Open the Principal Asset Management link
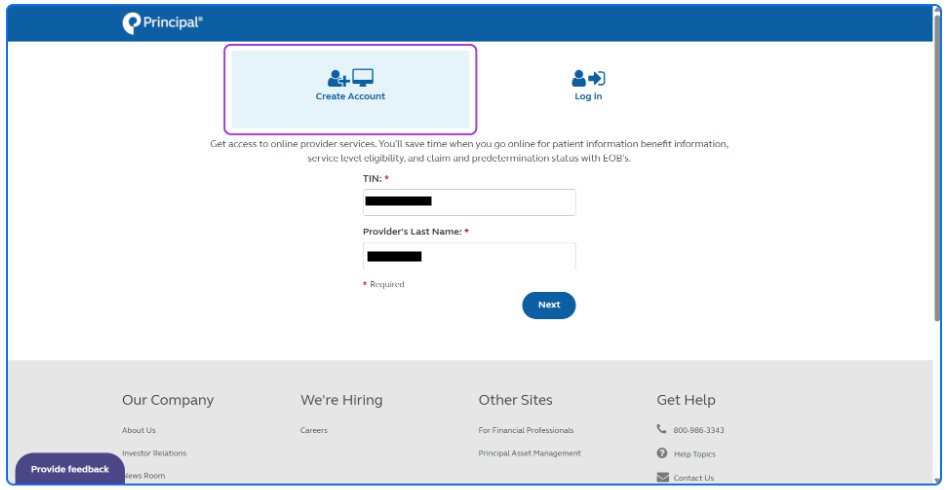Screen dimensions: 952x490 point(529,454)
